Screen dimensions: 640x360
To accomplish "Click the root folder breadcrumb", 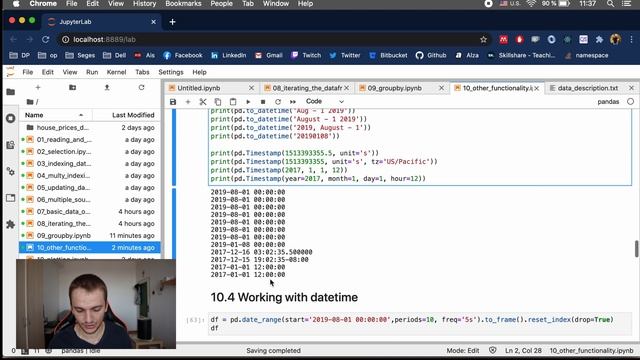I will coord(30,102).
